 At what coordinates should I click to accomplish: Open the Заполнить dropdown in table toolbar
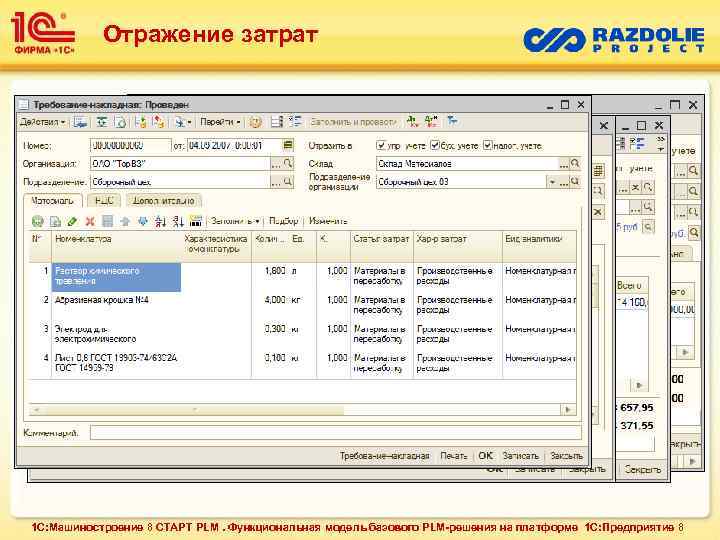[235, 221]
